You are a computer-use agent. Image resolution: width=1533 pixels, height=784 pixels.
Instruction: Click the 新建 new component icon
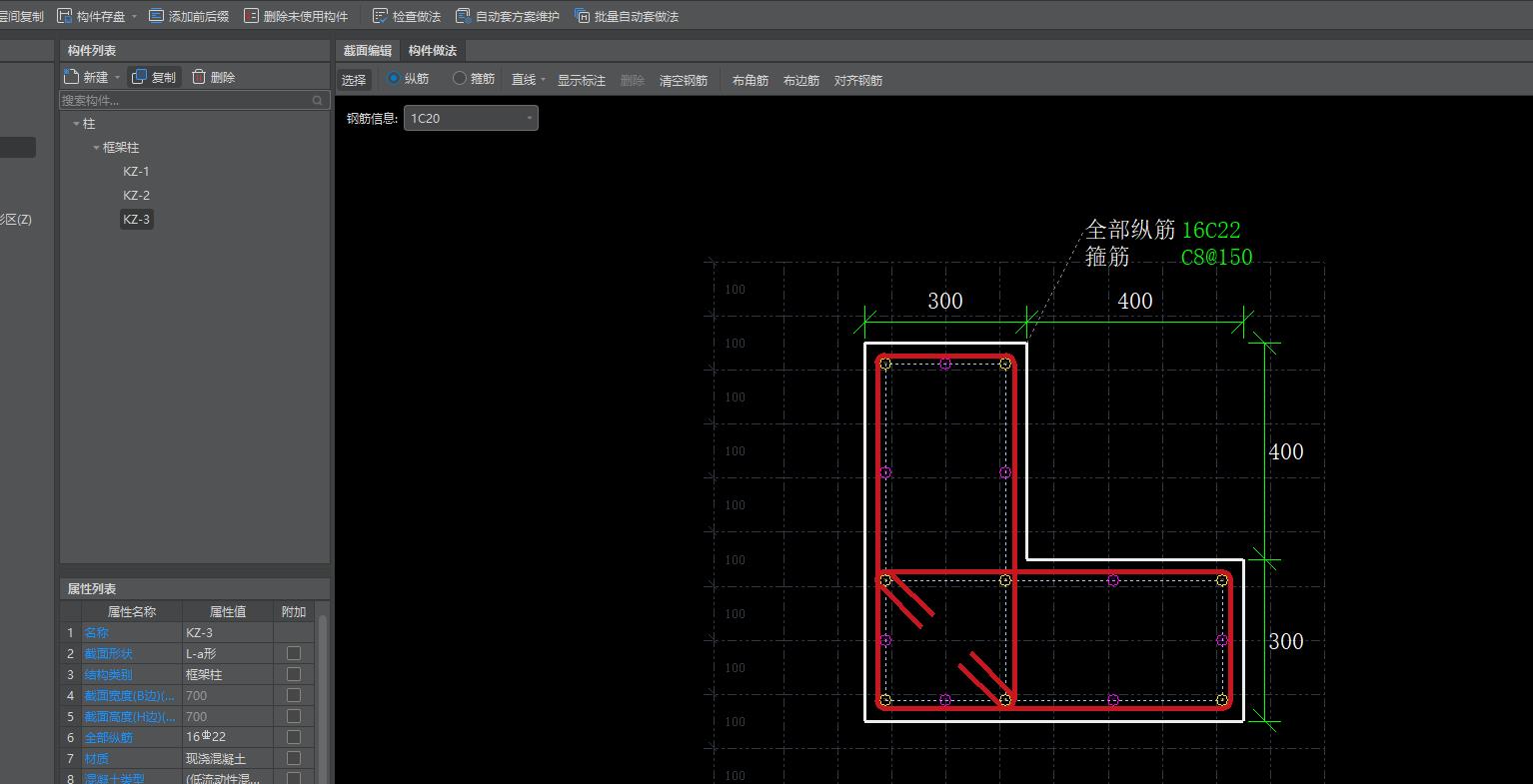(x=71, y=77)
